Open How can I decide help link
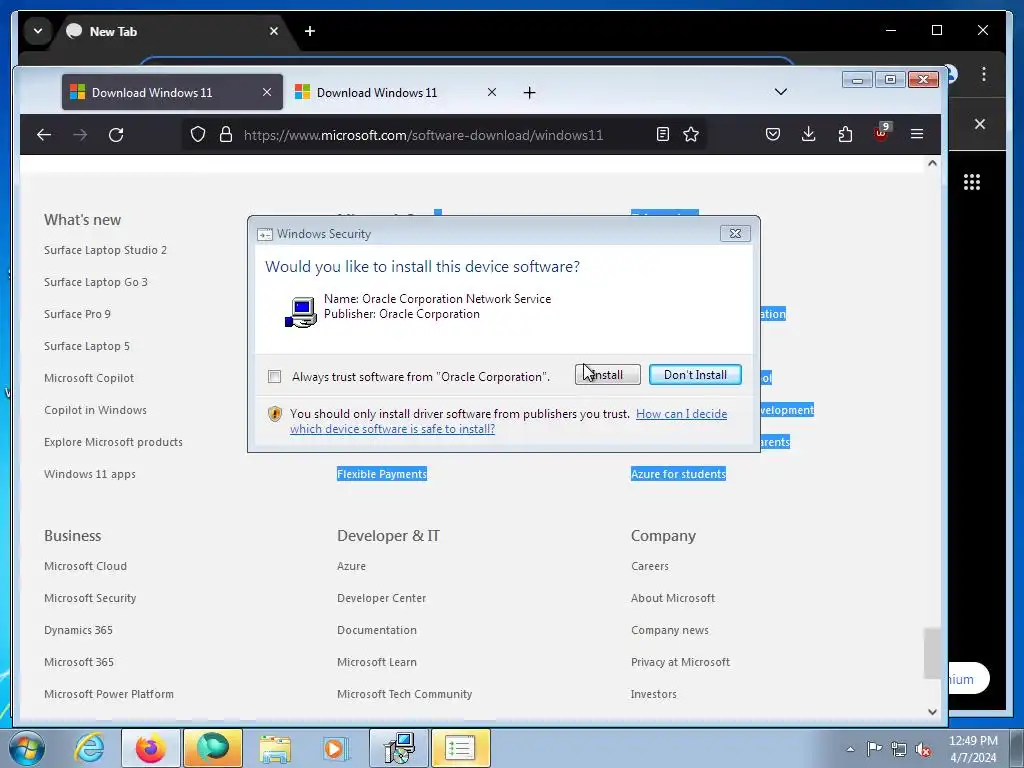The image size is (1024, 768). (x=509, y=421)
